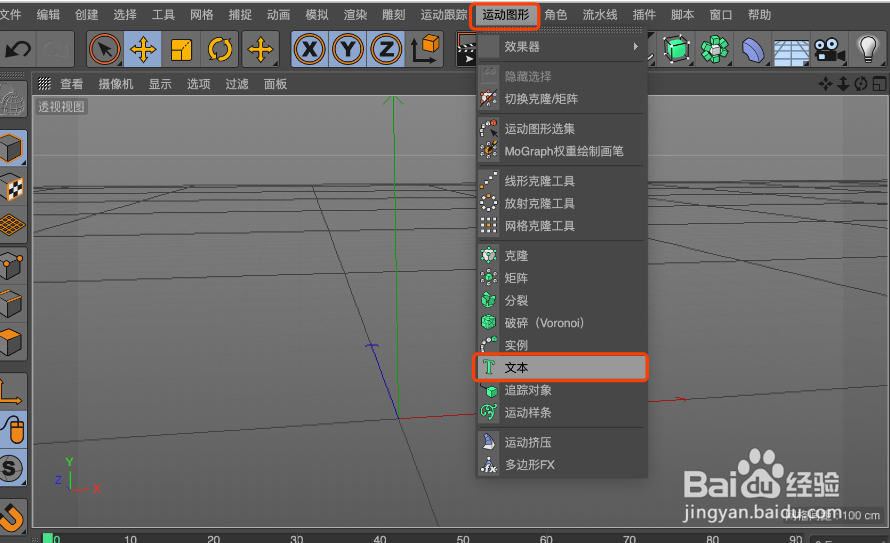Viewport: 890px width, 543px height.
Task: Select the workplane orange grid icon
Action: click(x=12, y=225)
